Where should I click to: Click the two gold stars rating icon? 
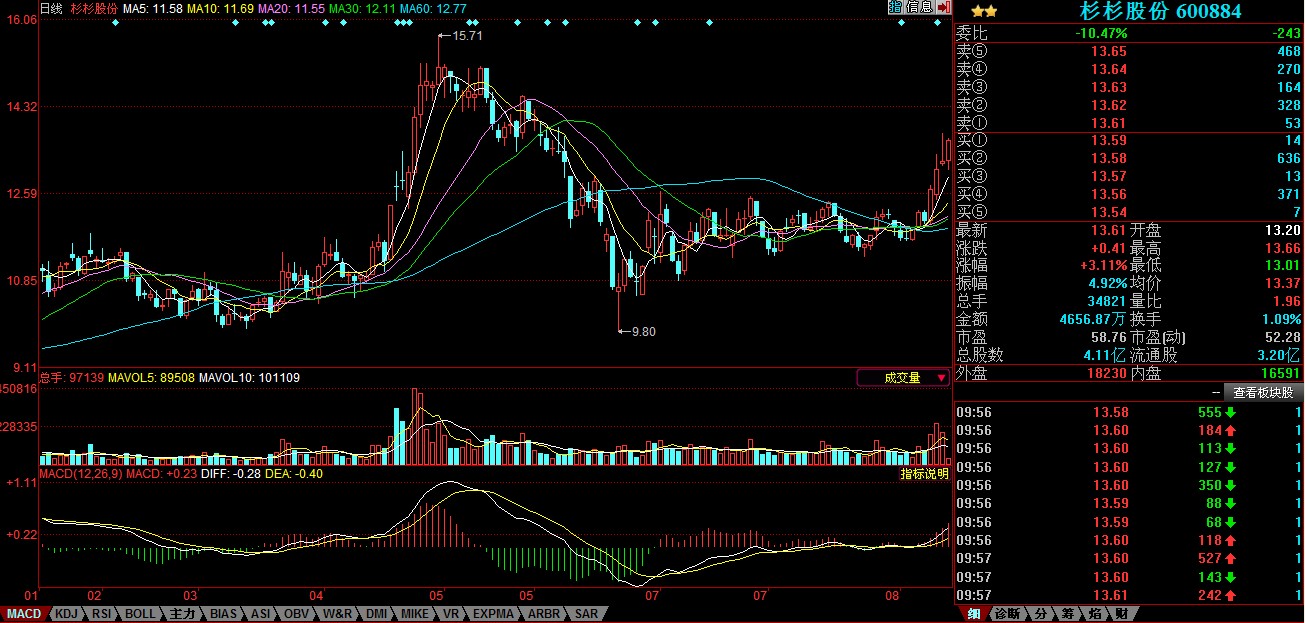point(983,11)
